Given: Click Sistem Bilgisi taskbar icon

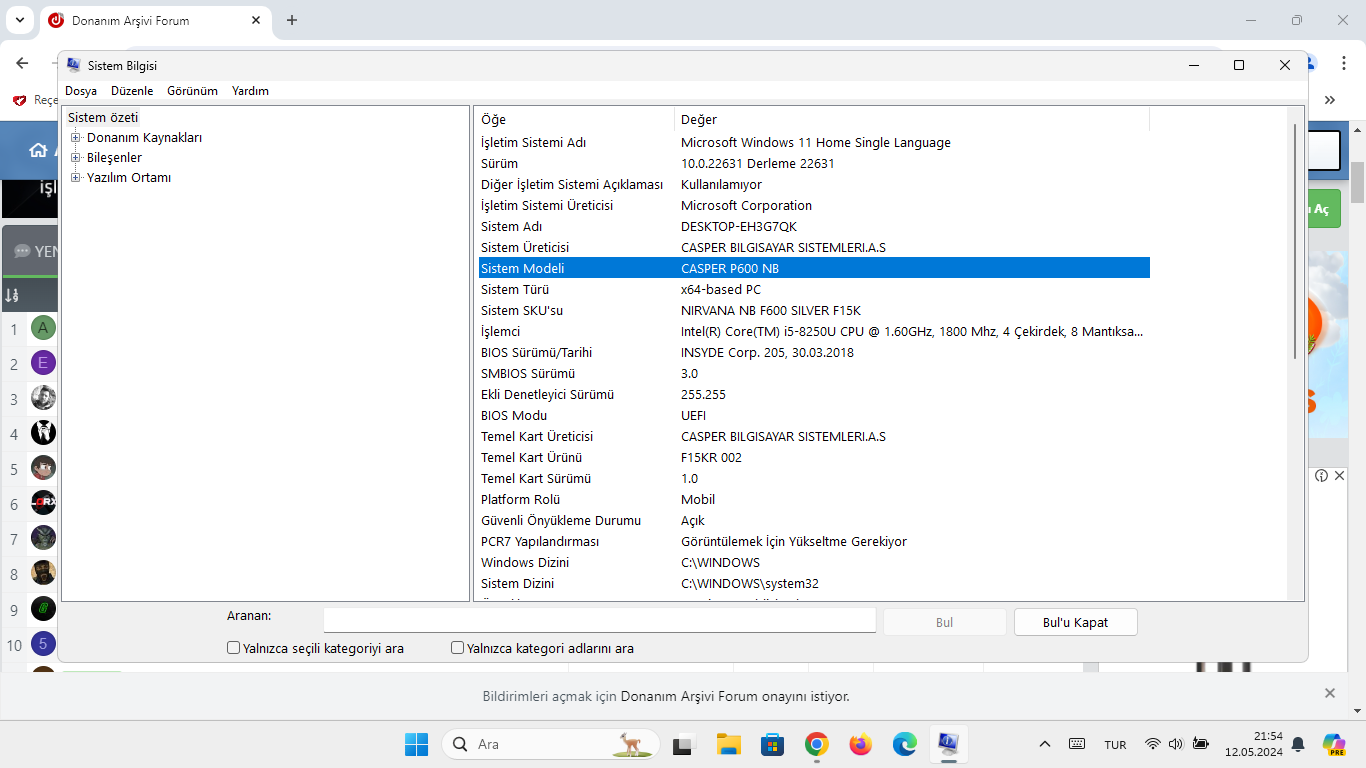Looking at the screenshot, I should (x=948, y=744).
